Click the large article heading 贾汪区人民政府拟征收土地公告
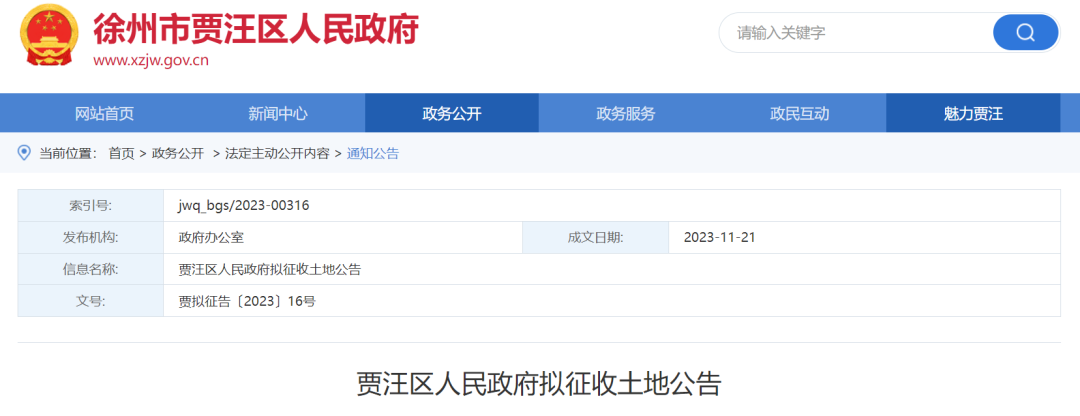This screenshot has width=1080, height=416. [539, 384]
